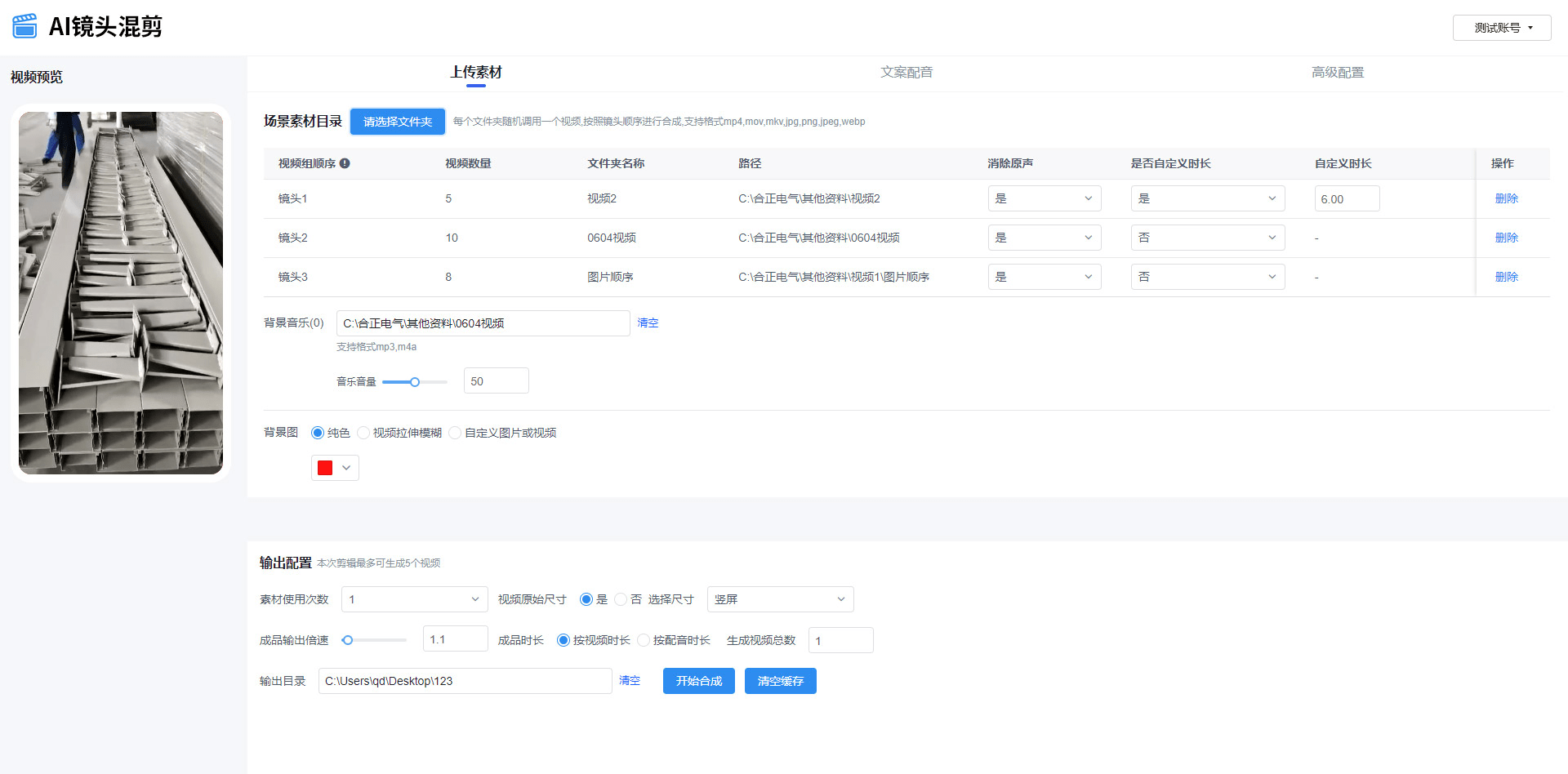Screen dimensions: 1568x774
Task: Click the 镜头1 row label
Action: 293,198
